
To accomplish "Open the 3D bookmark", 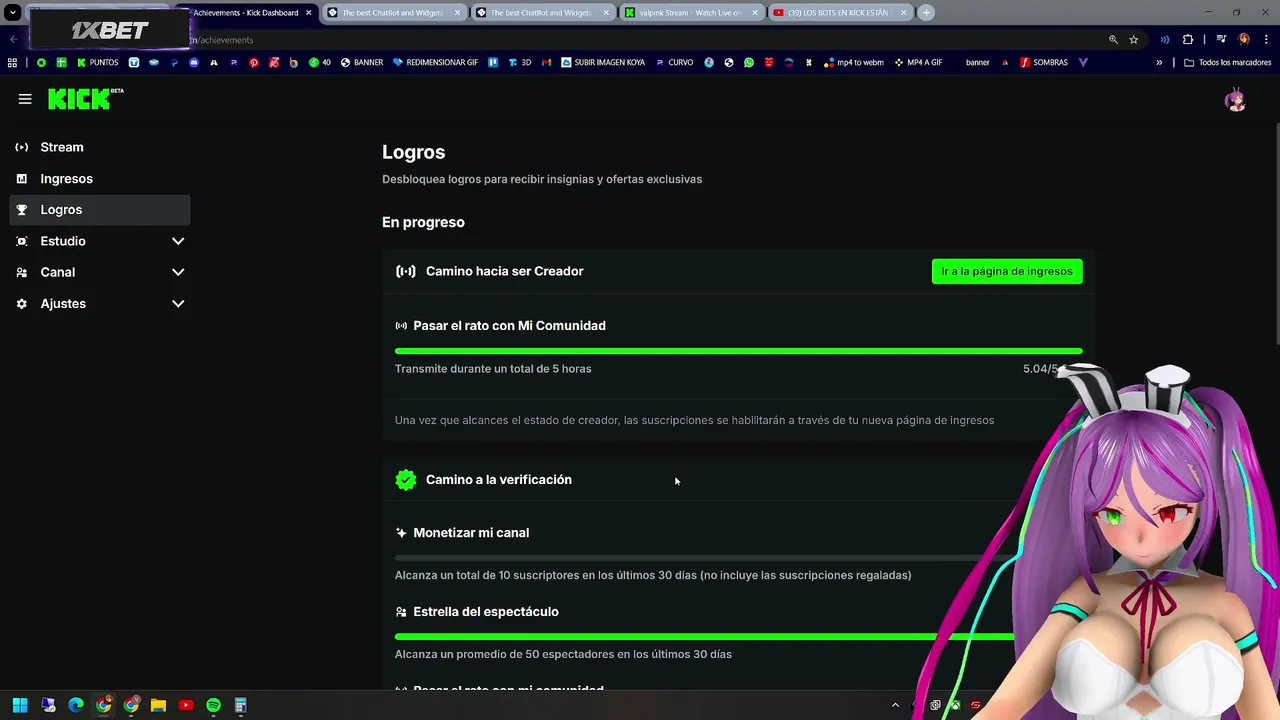I will click(520, 62).
